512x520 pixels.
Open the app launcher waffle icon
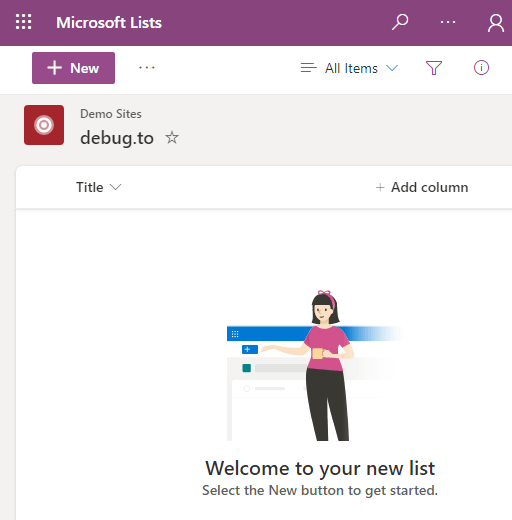23,22
